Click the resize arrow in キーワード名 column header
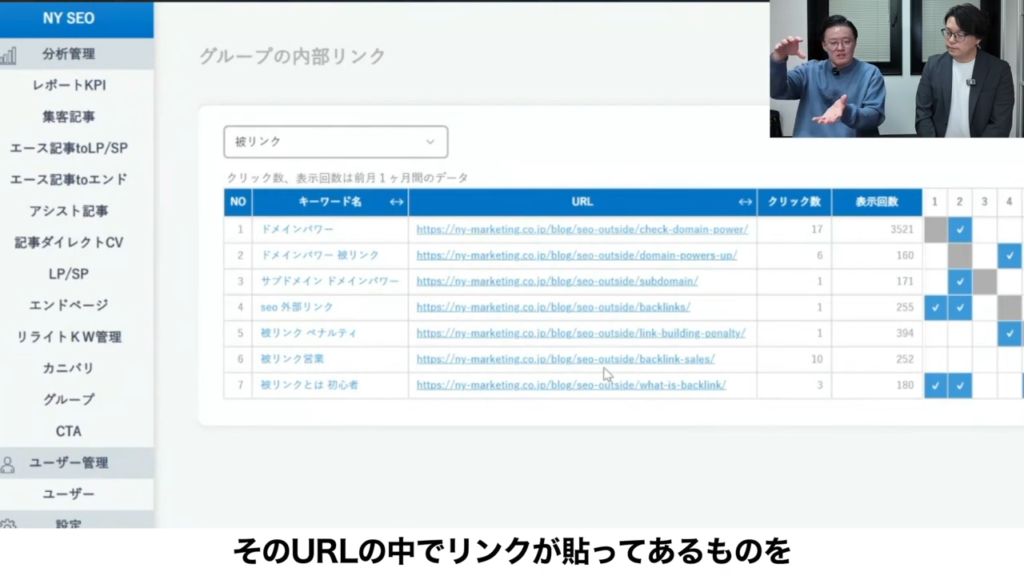 coord(396,202)
